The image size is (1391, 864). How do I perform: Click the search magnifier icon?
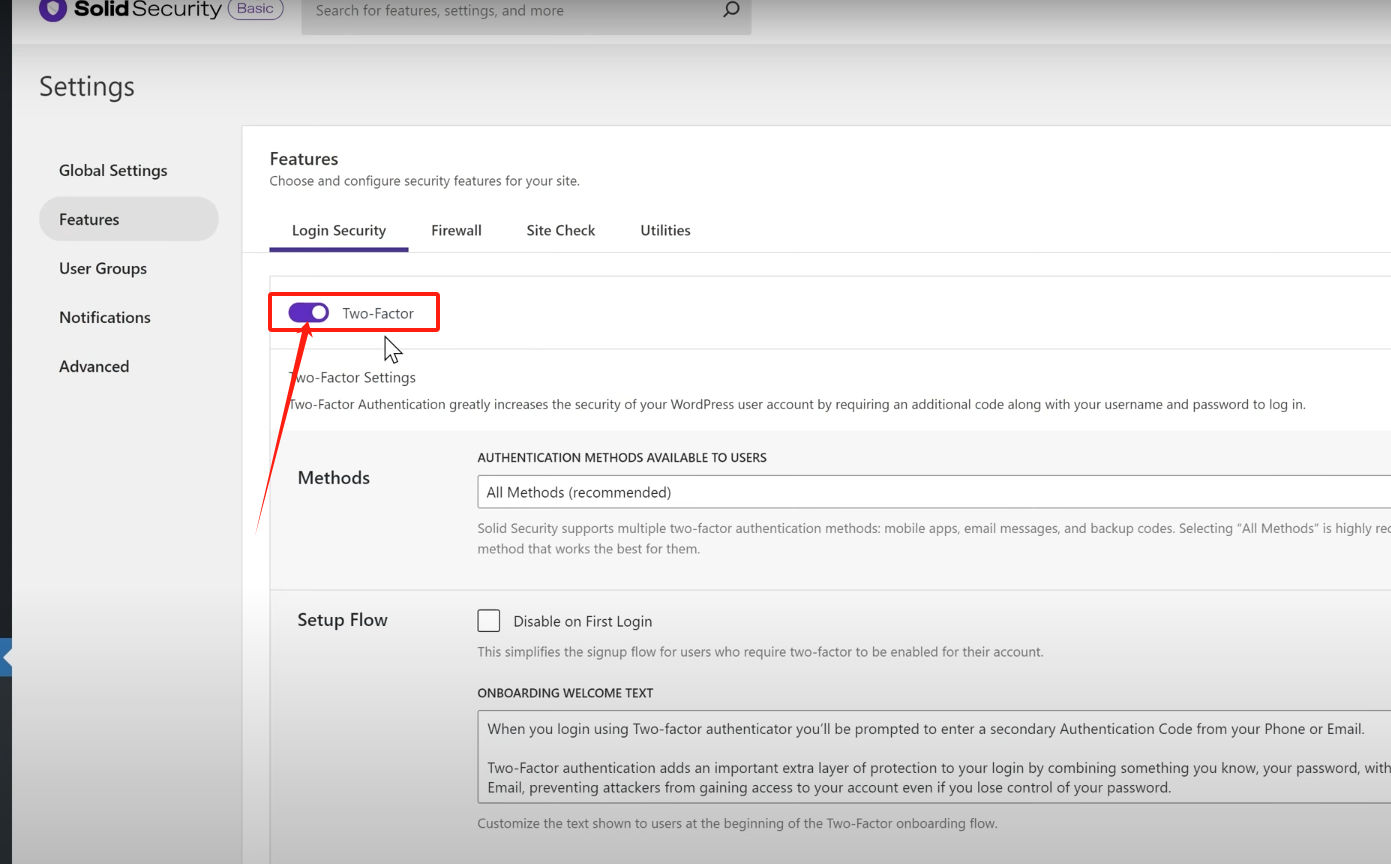tap(730, 10)
